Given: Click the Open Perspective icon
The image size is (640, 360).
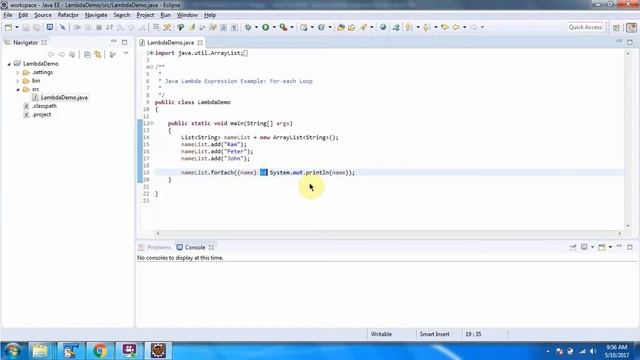Looking at the screenshot, I should 617,27.
